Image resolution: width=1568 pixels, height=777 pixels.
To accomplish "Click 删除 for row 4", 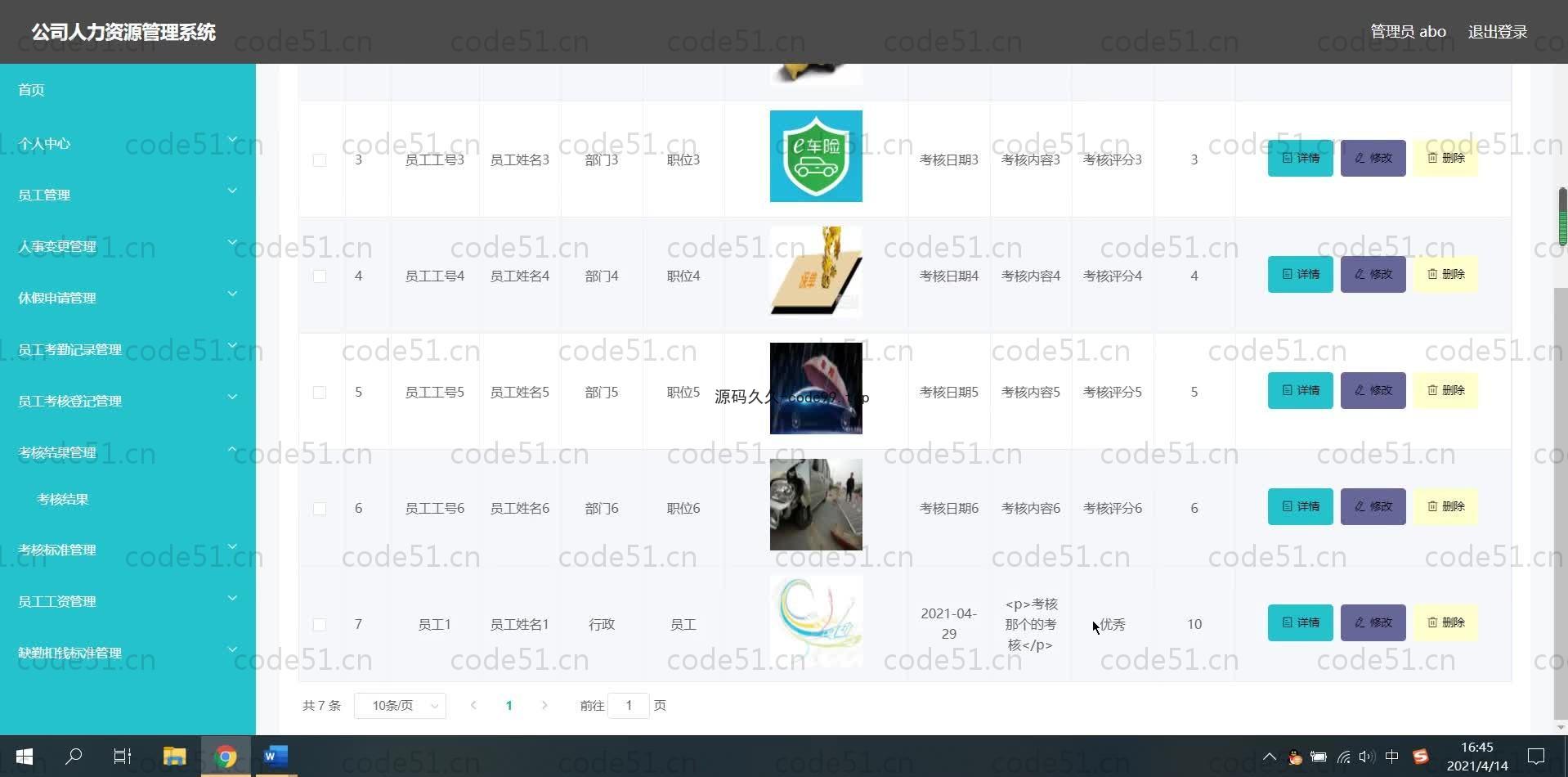I will (x=1445, y=274).
